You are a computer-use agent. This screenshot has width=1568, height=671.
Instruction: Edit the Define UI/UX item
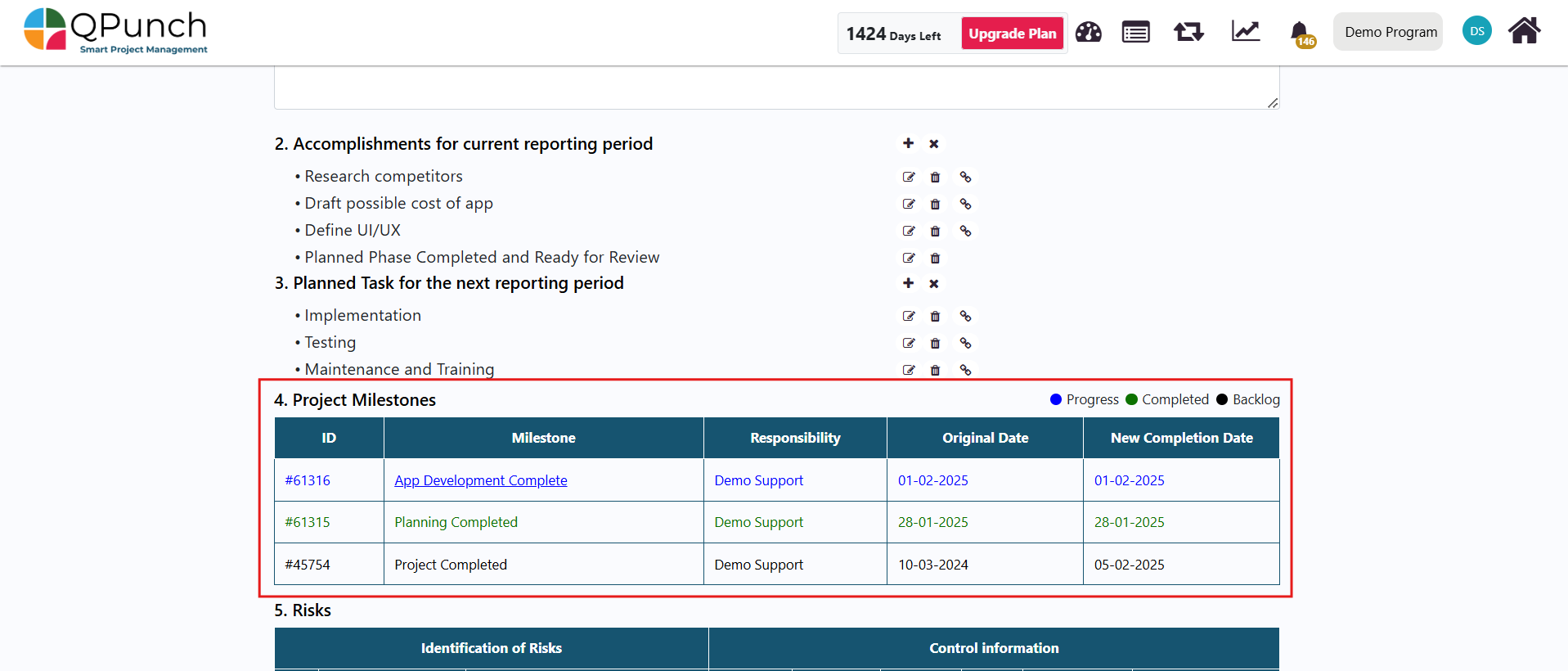909,231
